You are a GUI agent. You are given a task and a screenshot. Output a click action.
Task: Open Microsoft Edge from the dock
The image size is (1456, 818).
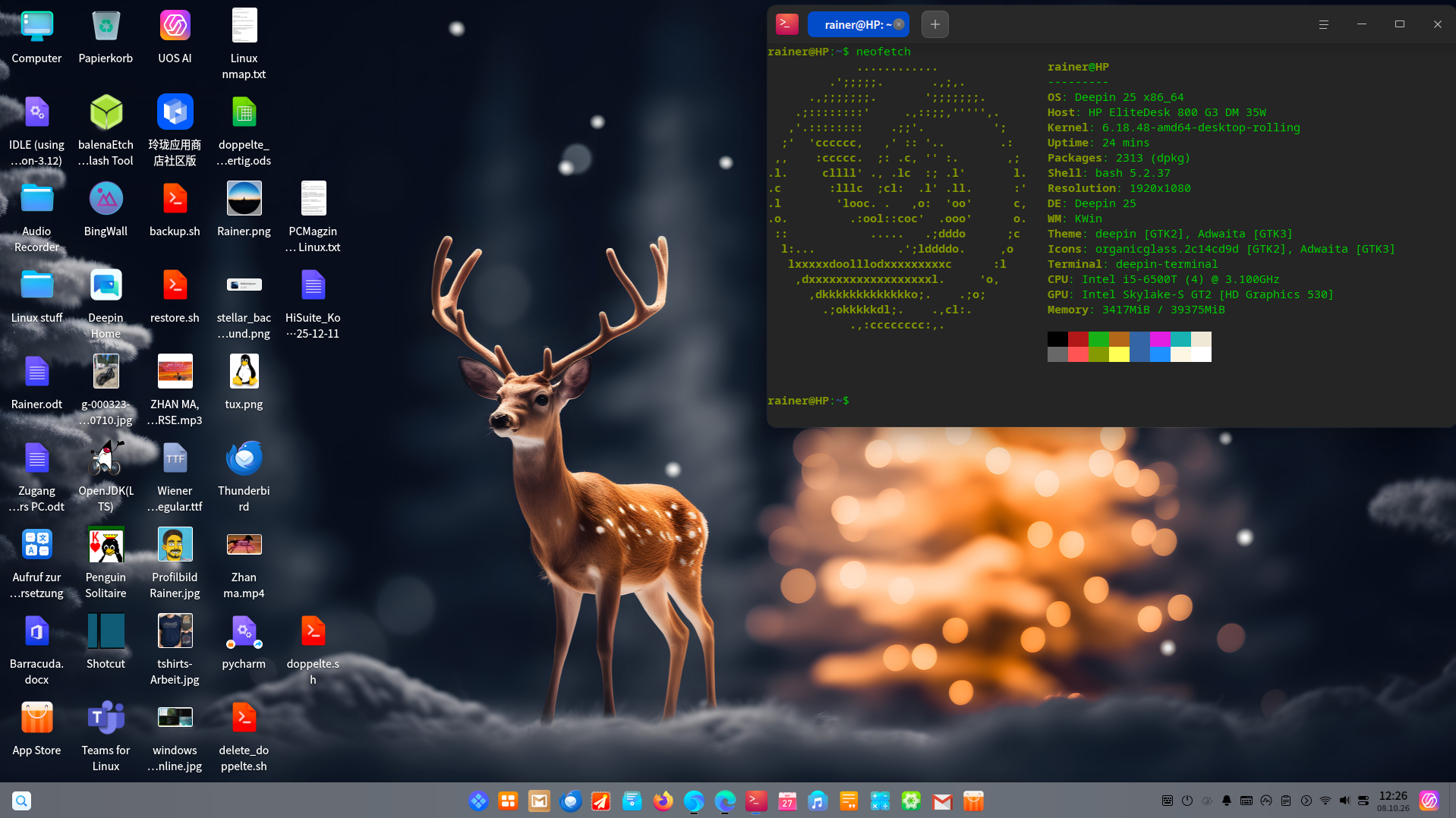coord(725,801)
